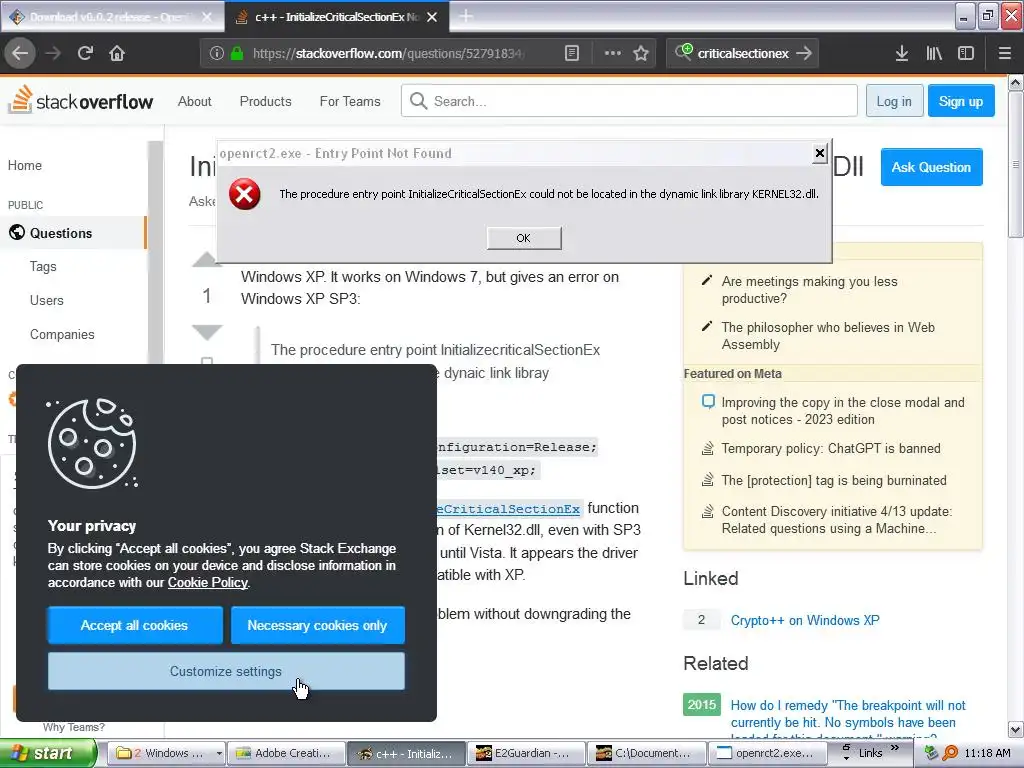
Task: Go to Home in left sidebar
Action: 25,165
